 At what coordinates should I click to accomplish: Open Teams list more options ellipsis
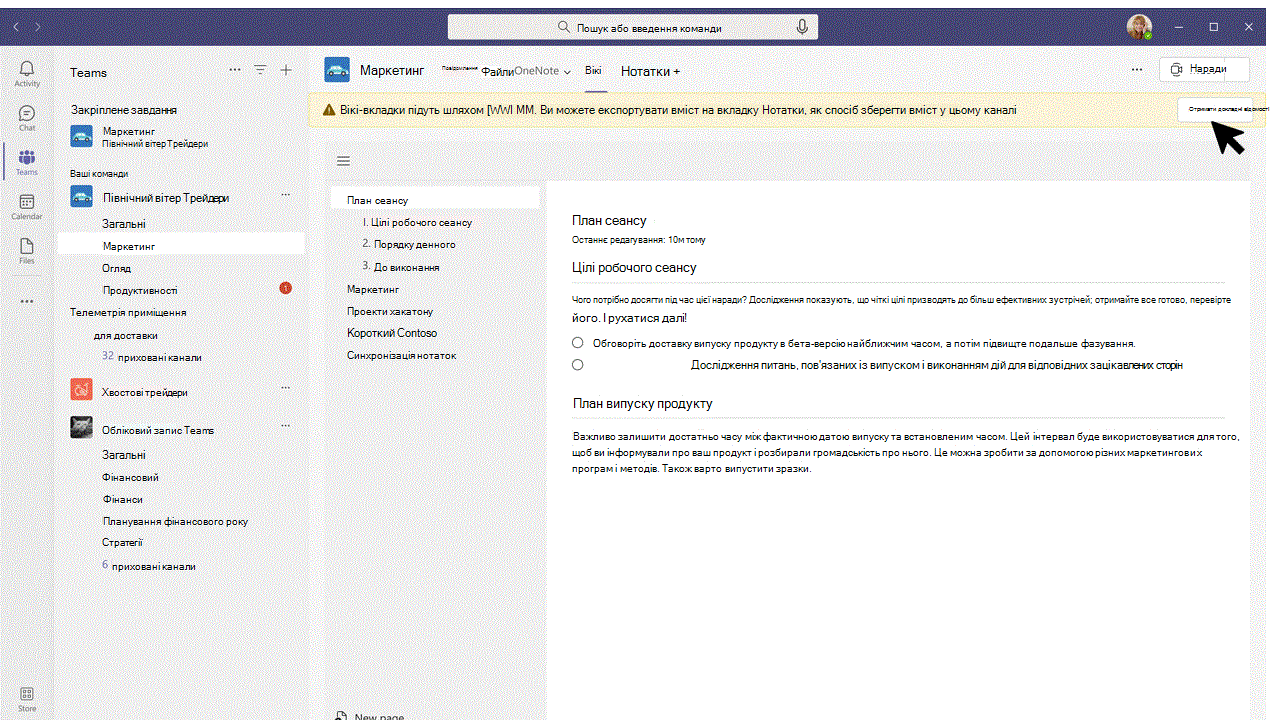click(235, 70)
